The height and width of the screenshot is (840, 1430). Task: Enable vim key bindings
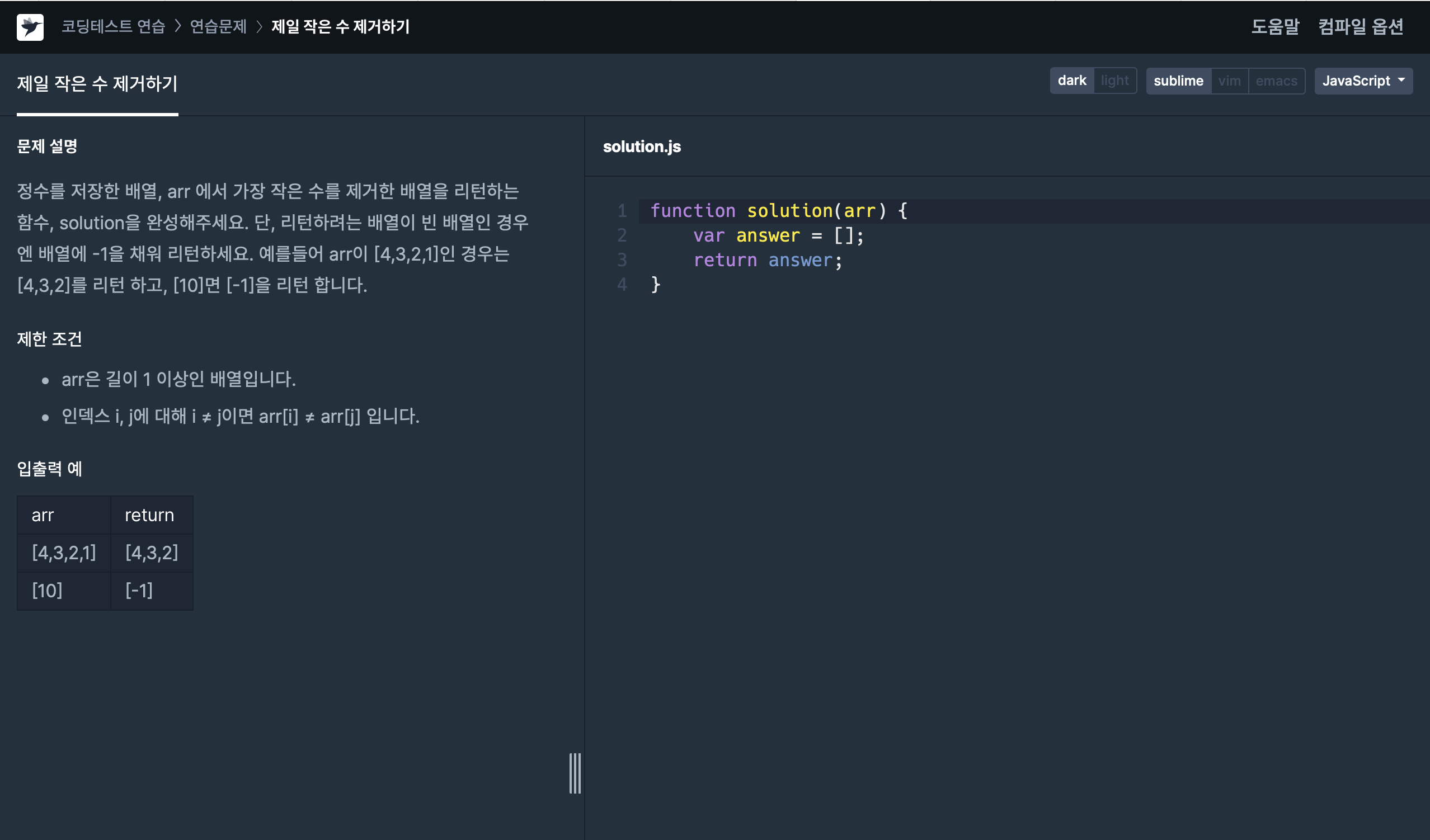tap(1229, 81)
